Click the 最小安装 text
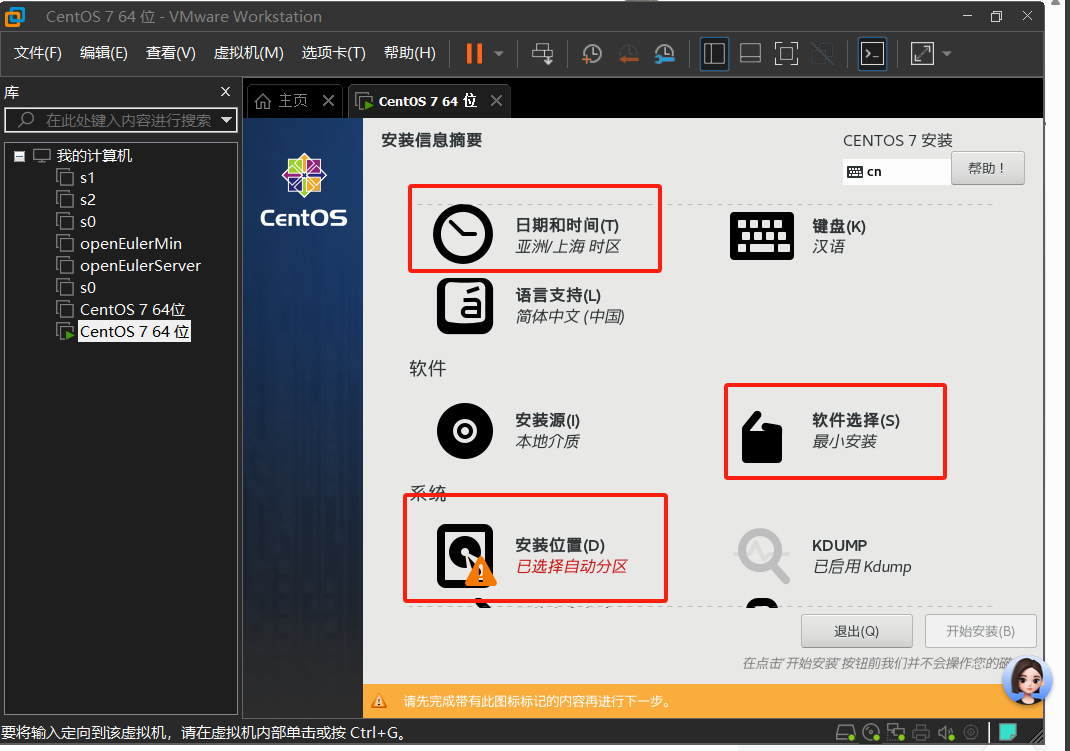Screen dimensions: 1070x751 (x=843, y=442)
